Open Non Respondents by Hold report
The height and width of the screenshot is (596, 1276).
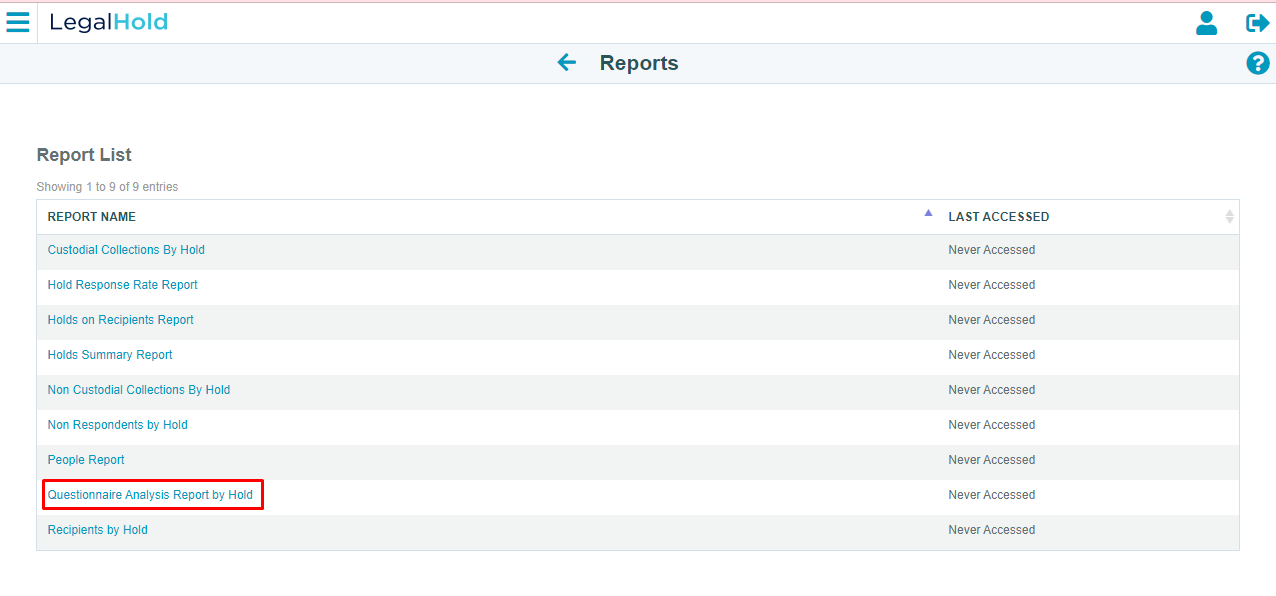[118, 425]
